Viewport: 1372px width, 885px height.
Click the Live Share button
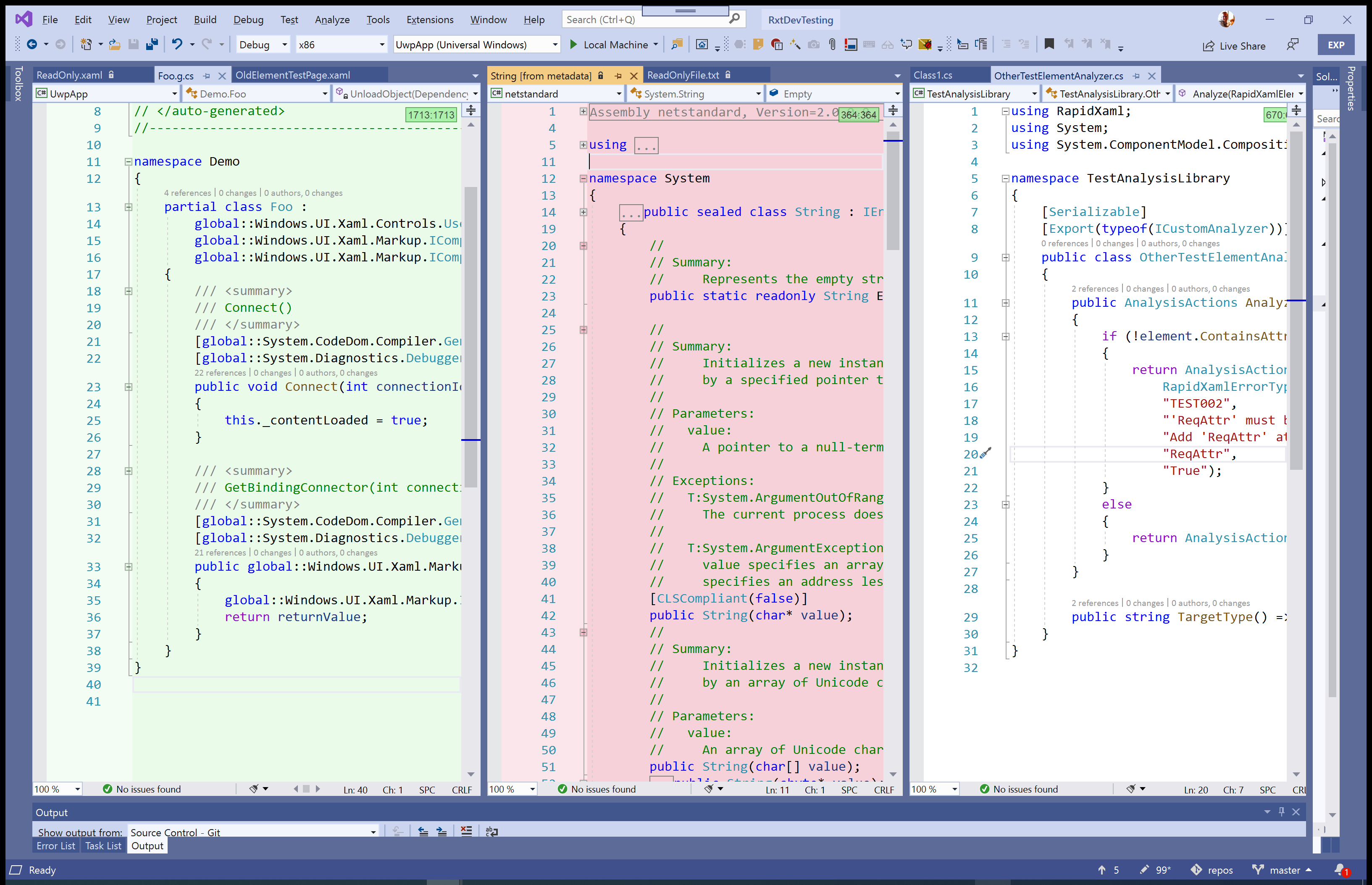[1234, 45]
